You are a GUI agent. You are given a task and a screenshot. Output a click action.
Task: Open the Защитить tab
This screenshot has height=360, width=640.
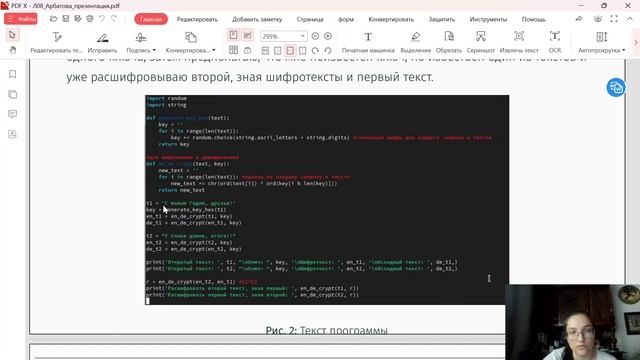442,19
